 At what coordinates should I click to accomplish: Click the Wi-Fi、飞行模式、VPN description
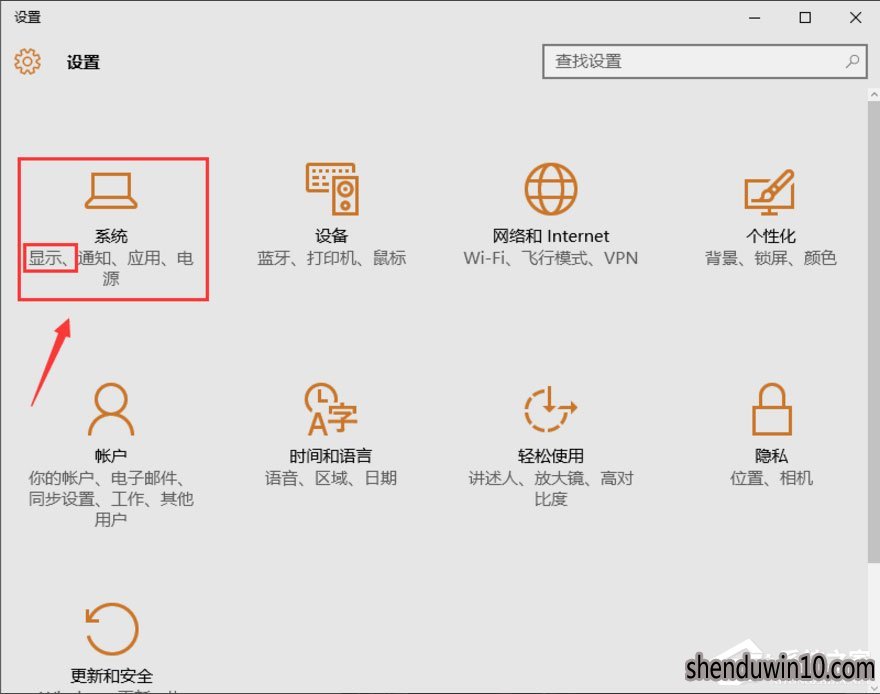tap(551, 258)
